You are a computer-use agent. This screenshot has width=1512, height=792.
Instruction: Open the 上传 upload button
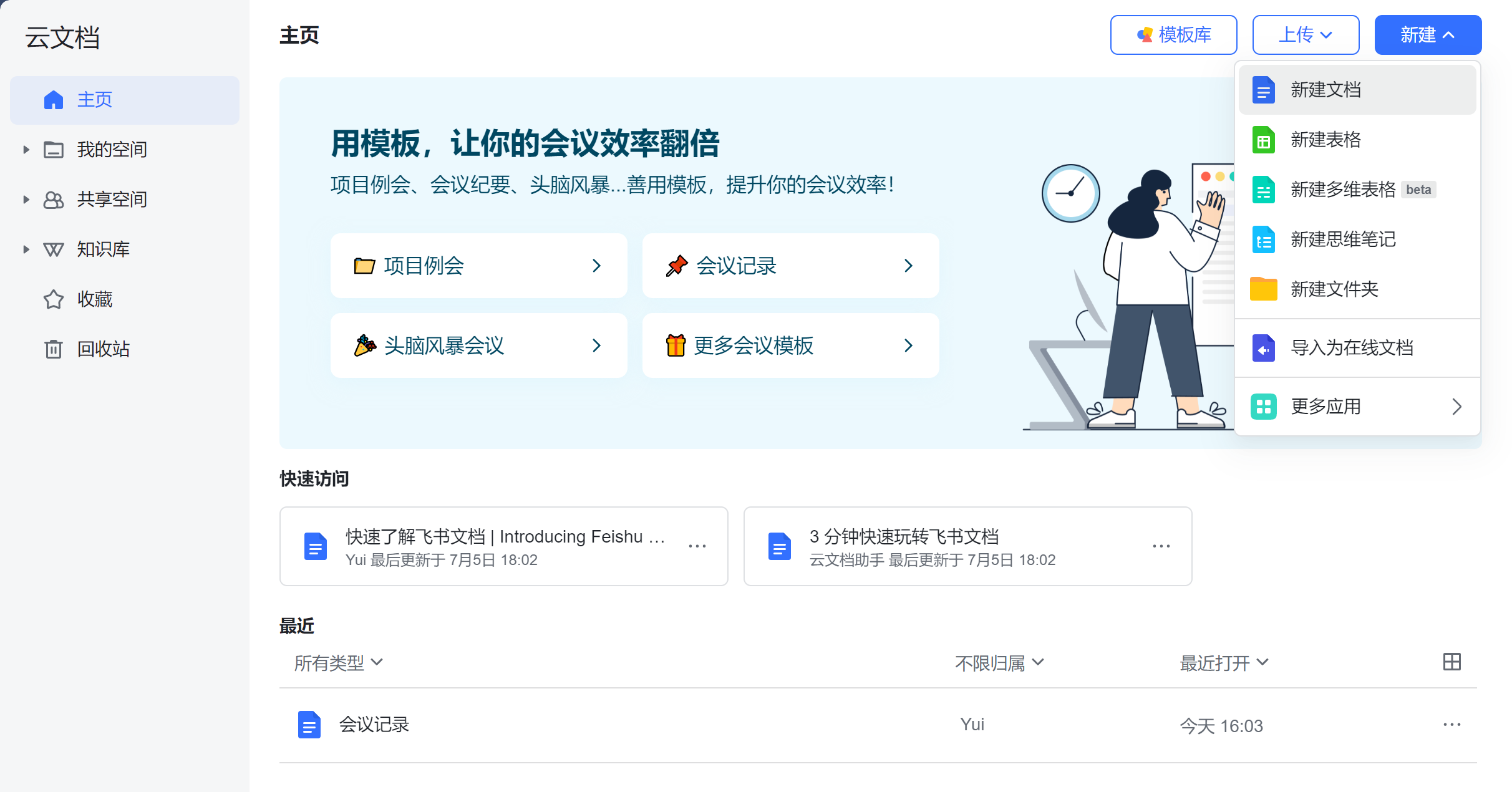[x=1305, y=35]
